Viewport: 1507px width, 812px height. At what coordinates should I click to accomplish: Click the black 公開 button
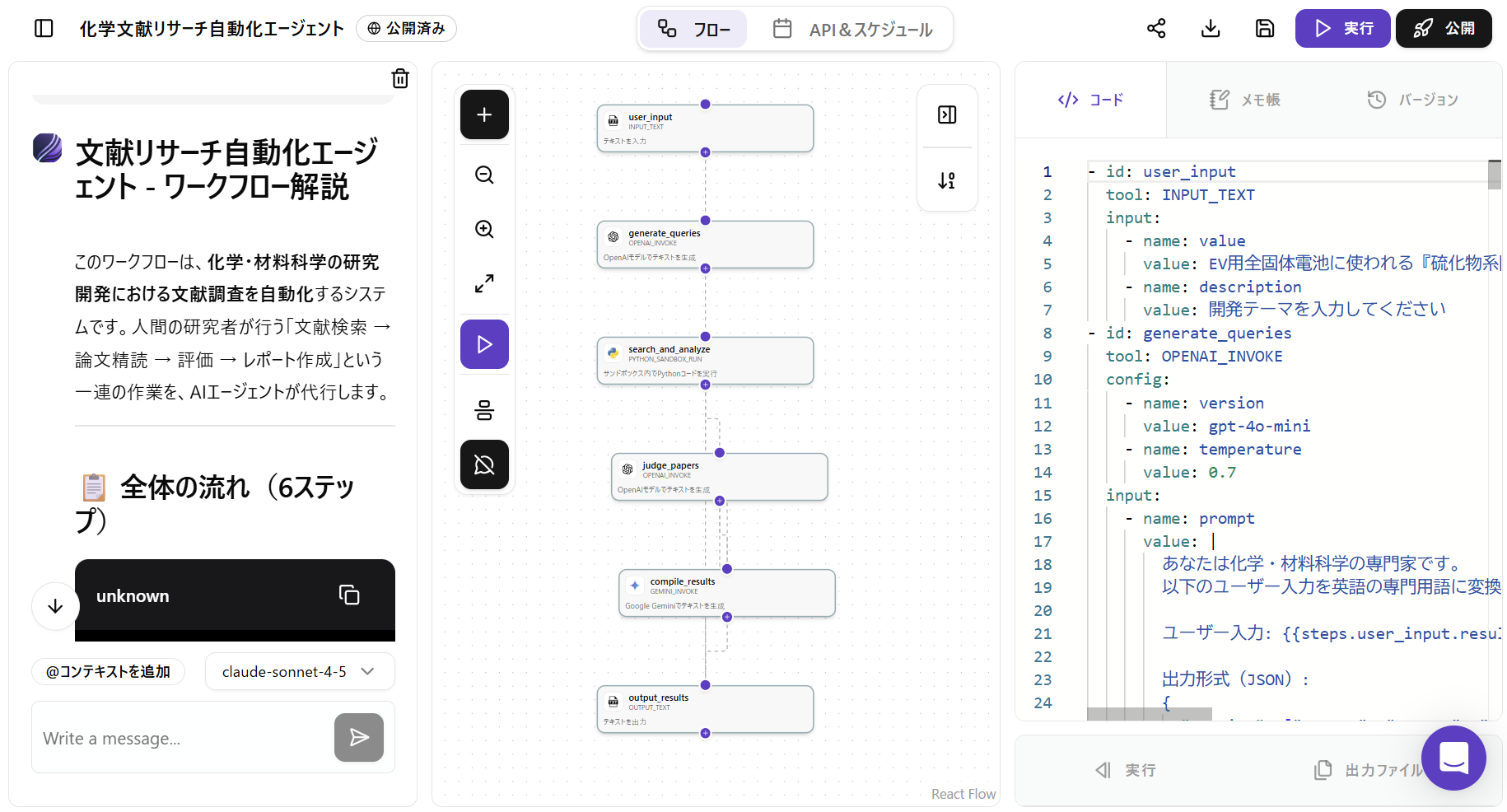pos(1444,29)
